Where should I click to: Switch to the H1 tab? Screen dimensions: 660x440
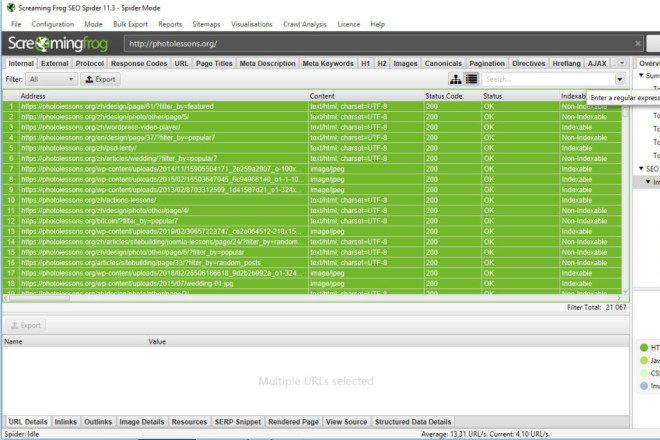point(365,63)
